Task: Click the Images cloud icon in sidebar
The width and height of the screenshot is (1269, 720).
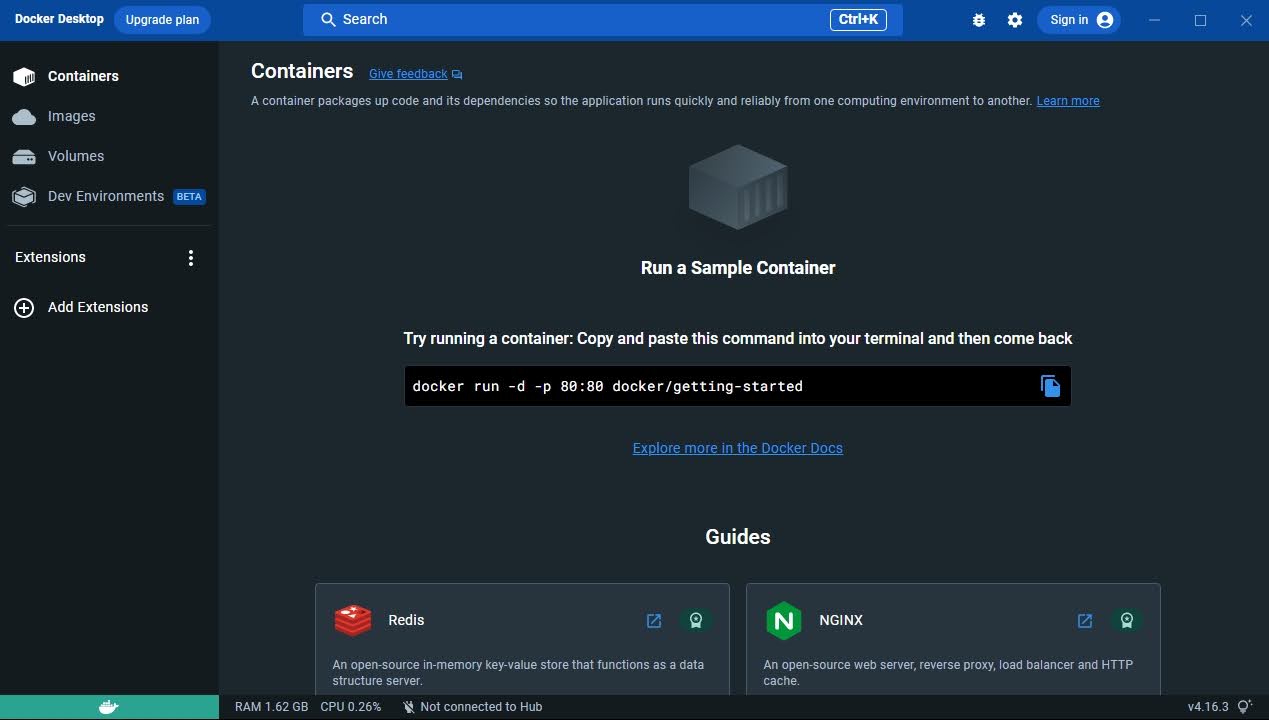Action: pyautogui.click(x=24, y=117)
